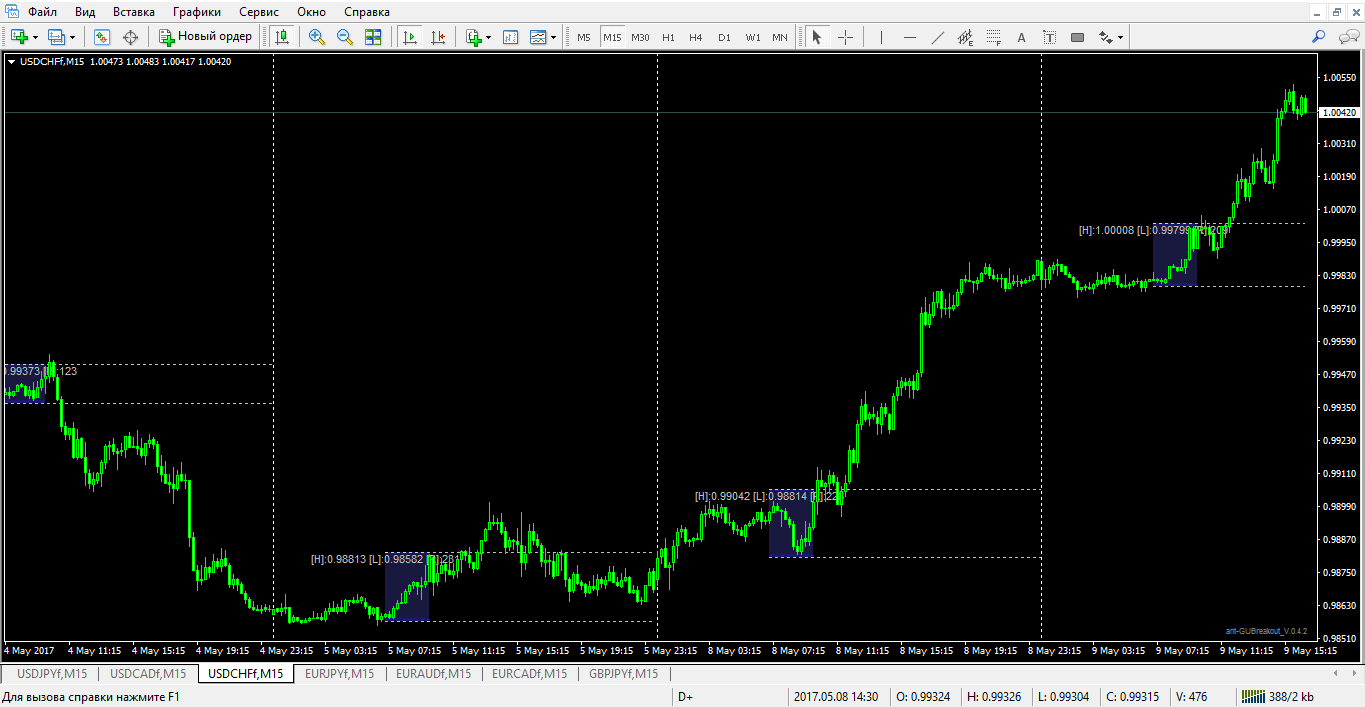This screenshot has width=1365, height=707.
Task: Select the Crosshair tool
Action: (846, 37)
